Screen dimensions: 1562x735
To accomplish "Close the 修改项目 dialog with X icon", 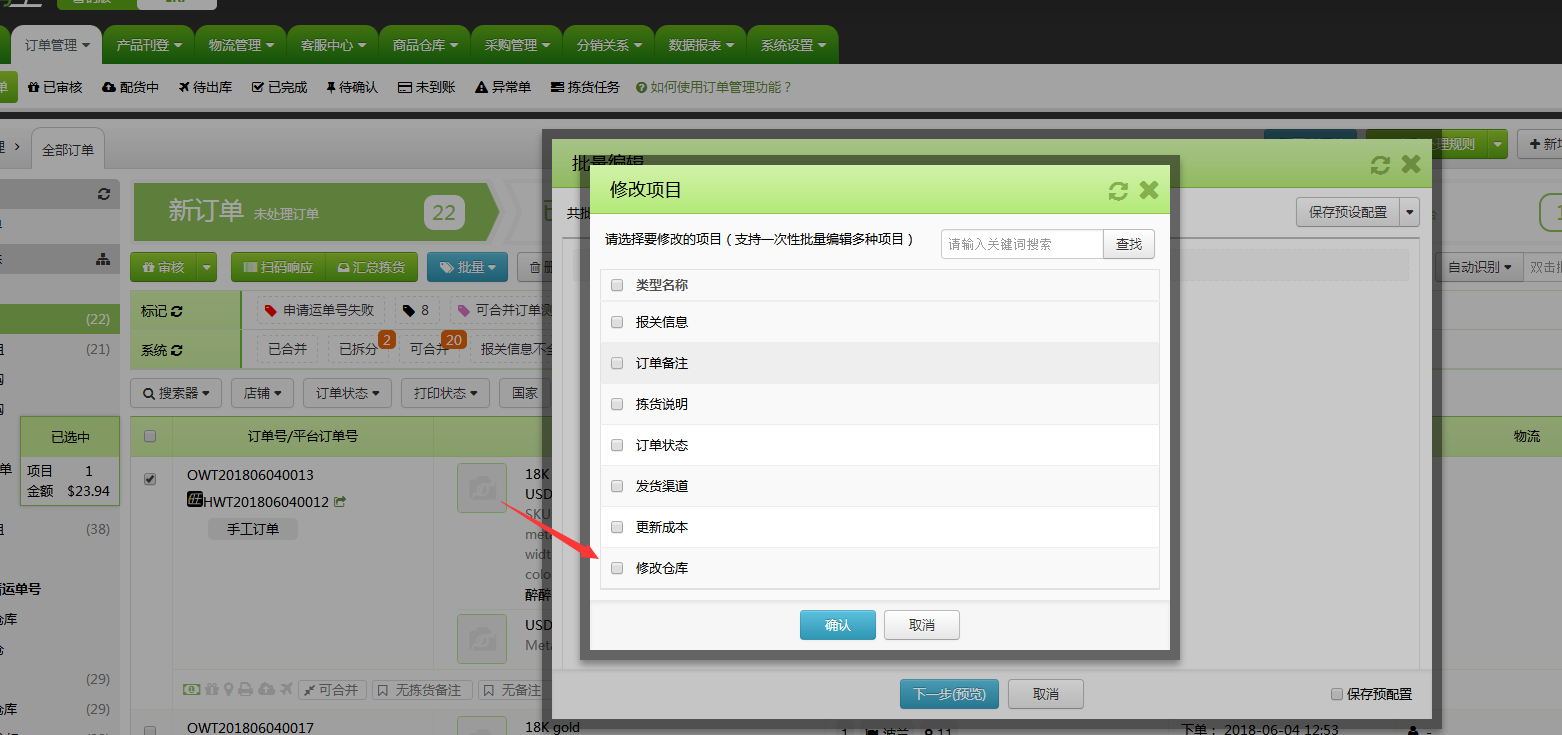I will (1149, 190).
